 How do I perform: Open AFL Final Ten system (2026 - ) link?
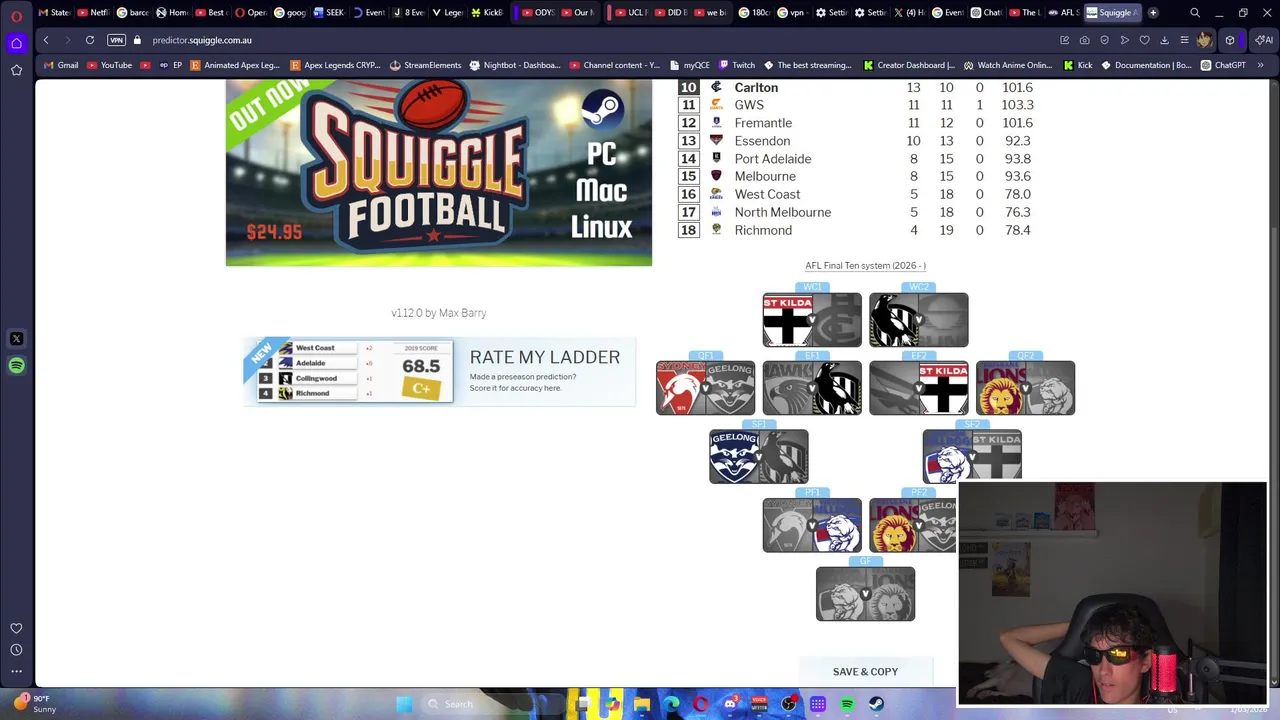866,266
